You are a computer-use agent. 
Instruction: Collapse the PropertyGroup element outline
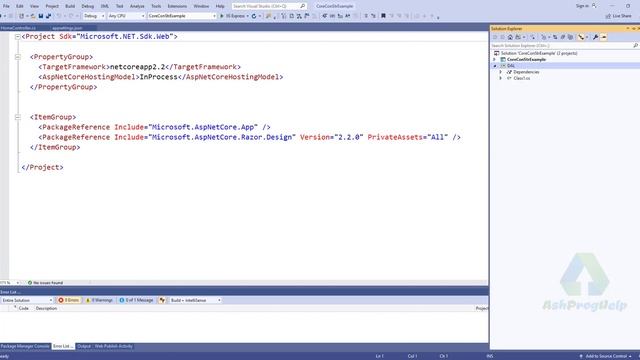(18, 57)
